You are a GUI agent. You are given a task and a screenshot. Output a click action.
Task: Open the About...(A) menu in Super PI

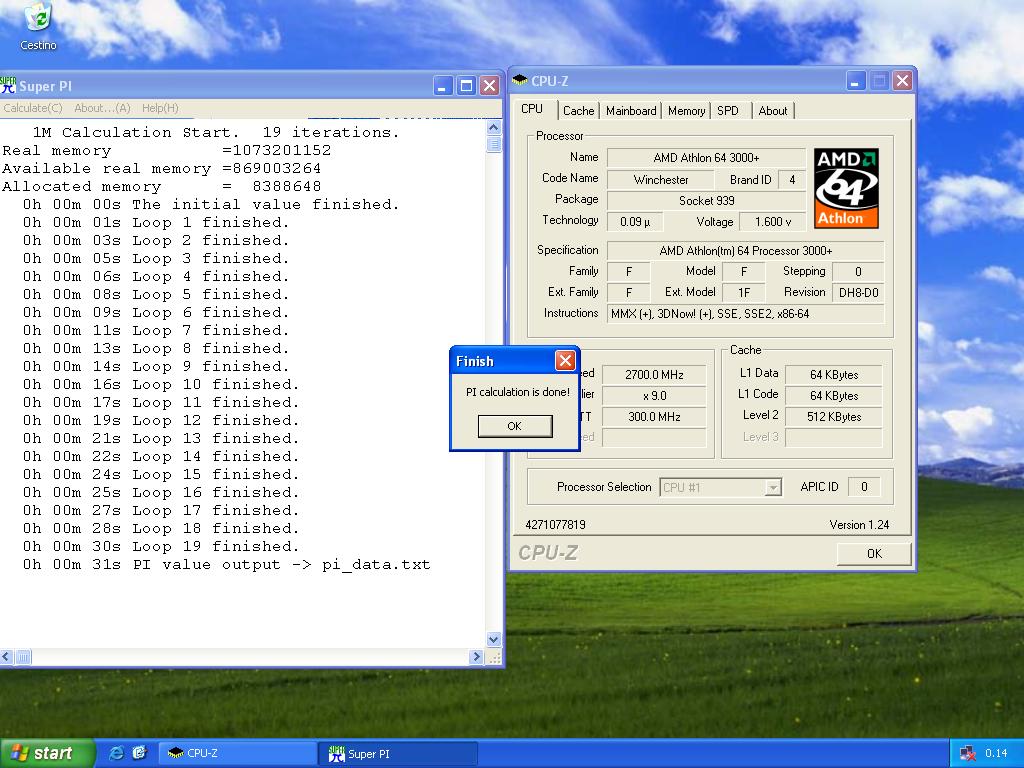(102, 108)
